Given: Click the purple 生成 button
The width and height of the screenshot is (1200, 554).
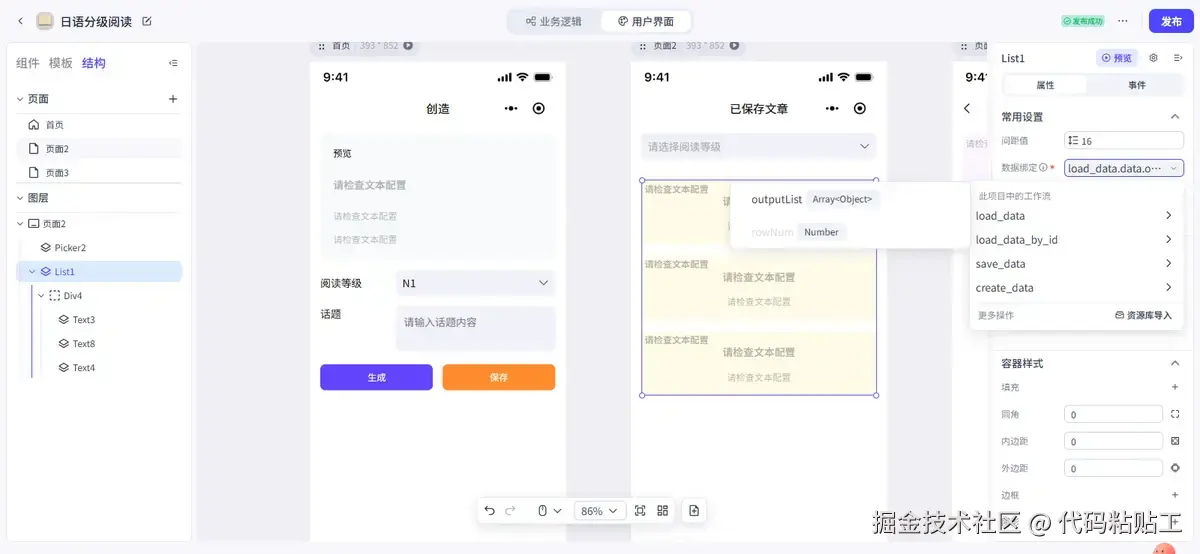Looking at the screenshot, I should [x=376, y=377].
